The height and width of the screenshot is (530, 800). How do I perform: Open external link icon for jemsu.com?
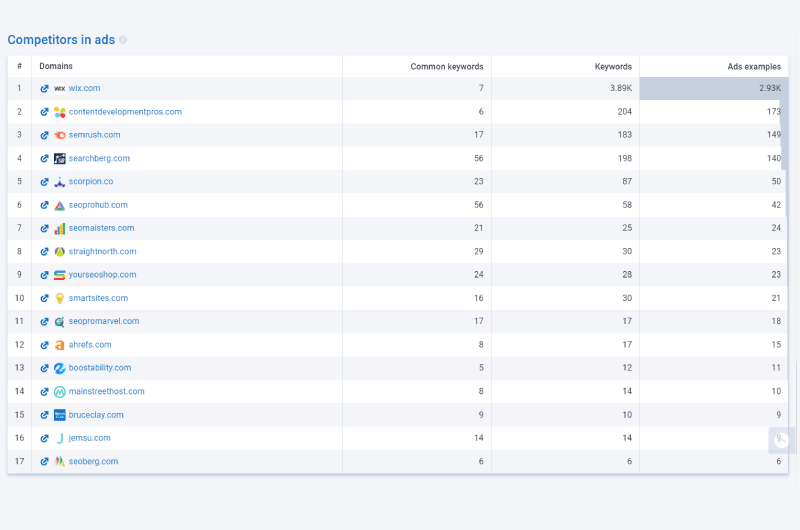[x=44, y=438]
